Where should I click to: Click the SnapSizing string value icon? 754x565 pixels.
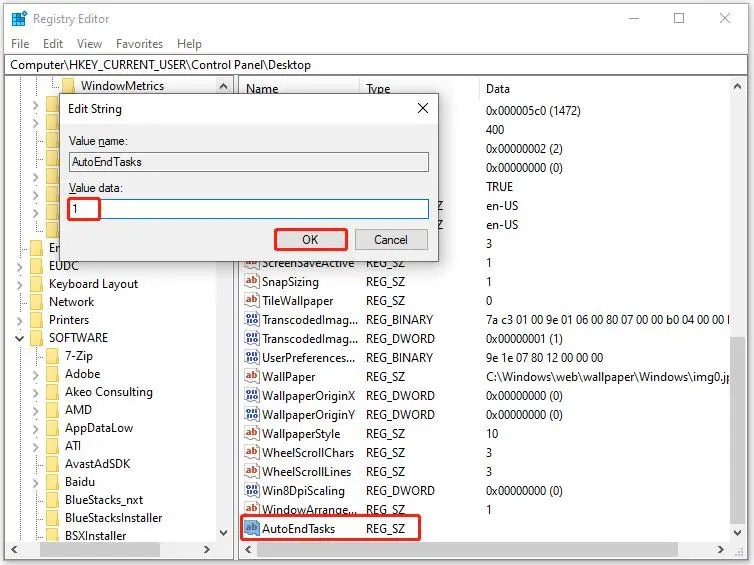click(251, 281)
